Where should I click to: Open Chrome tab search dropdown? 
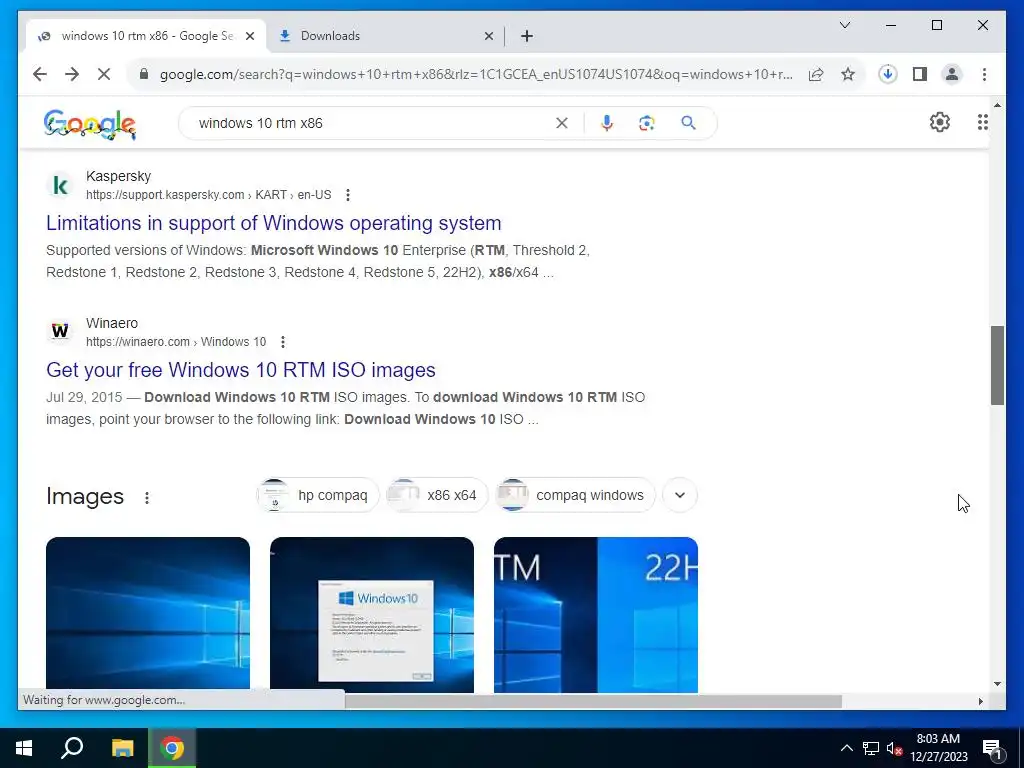[844, 25]
